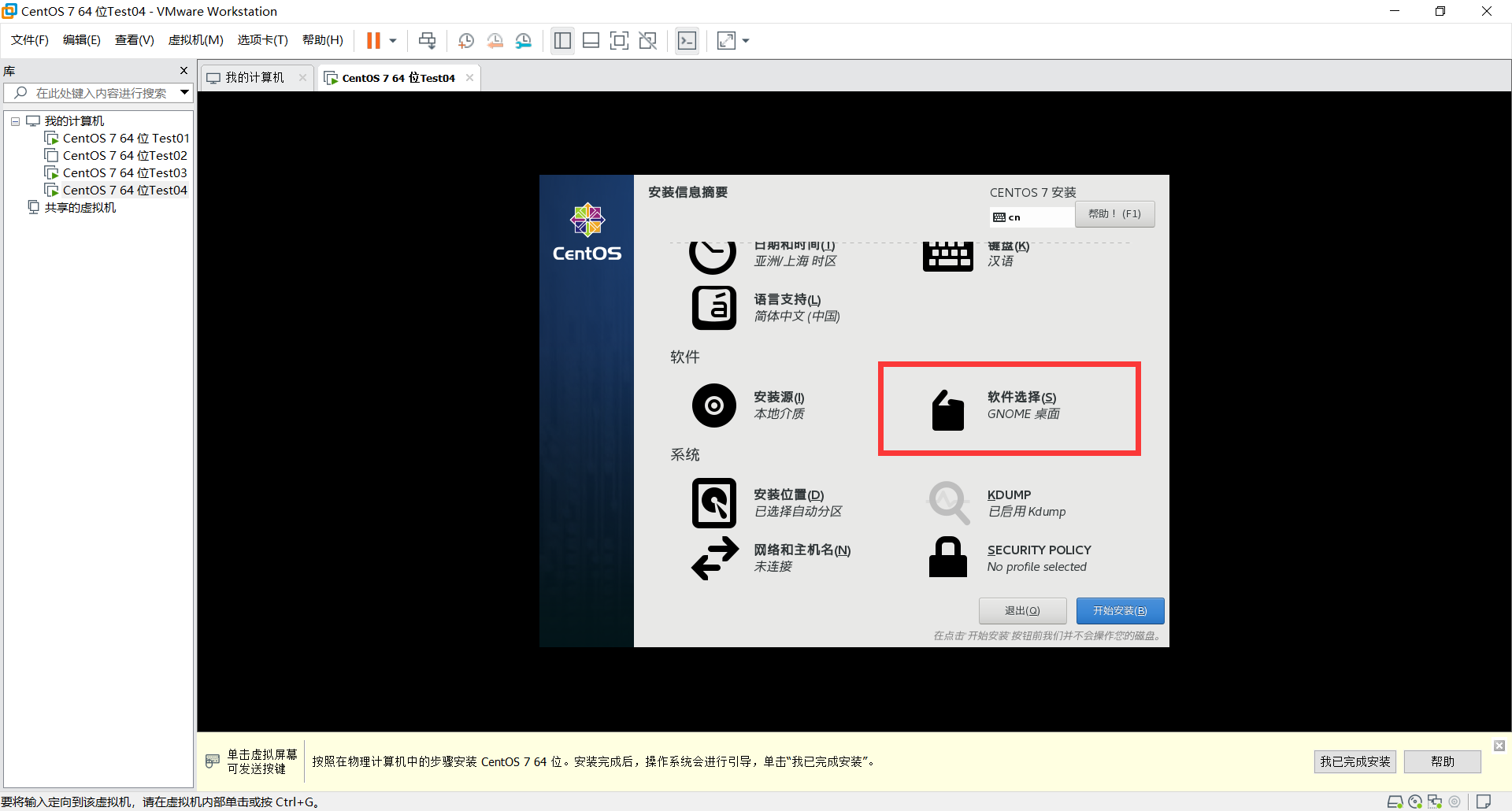This screenshot has height=811, width=1512.
Task: Open the 虚拟机(M) menu
Action: 196,40
